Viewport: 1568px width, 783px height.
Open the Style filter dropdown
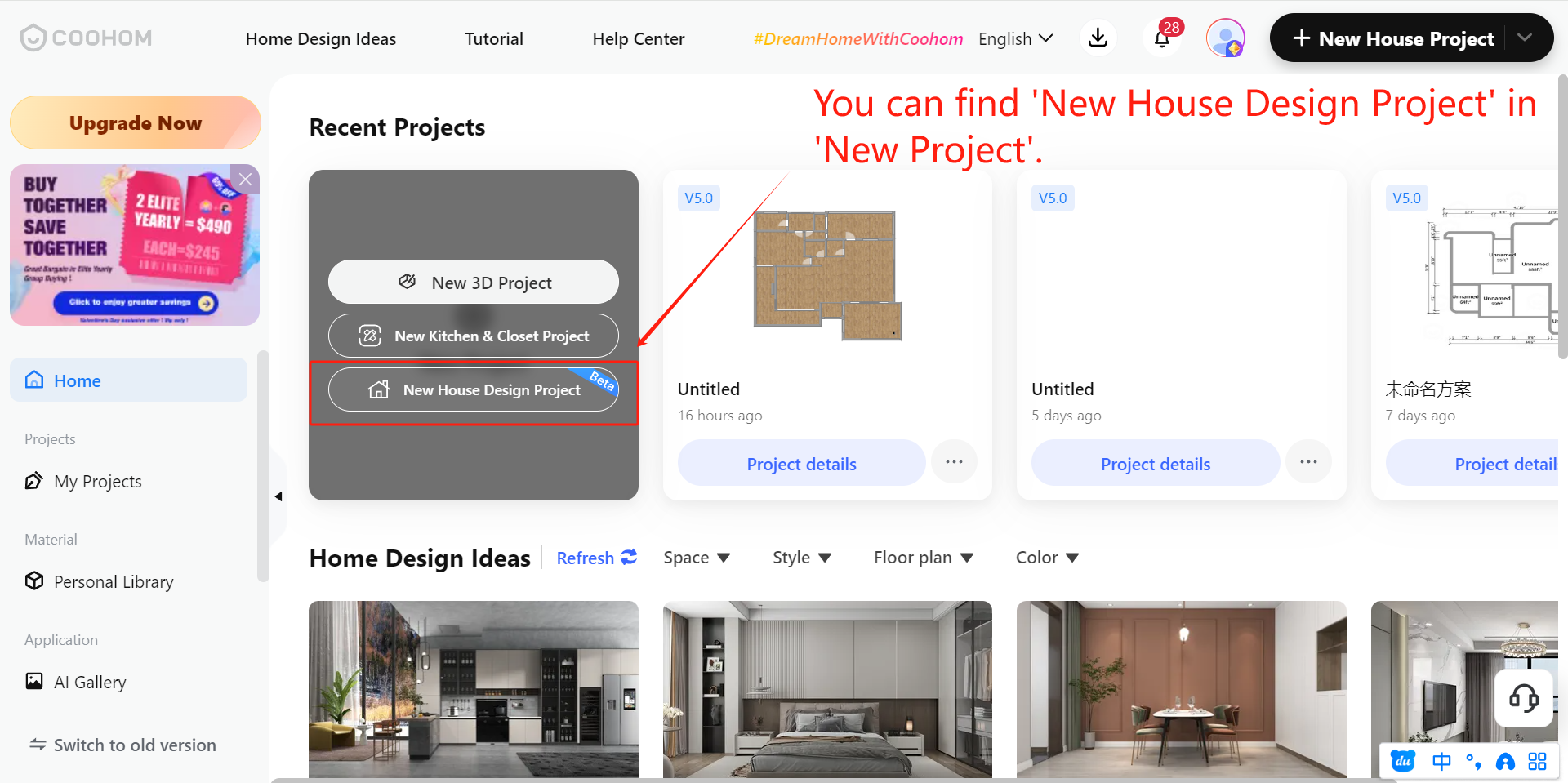[802, 557]
